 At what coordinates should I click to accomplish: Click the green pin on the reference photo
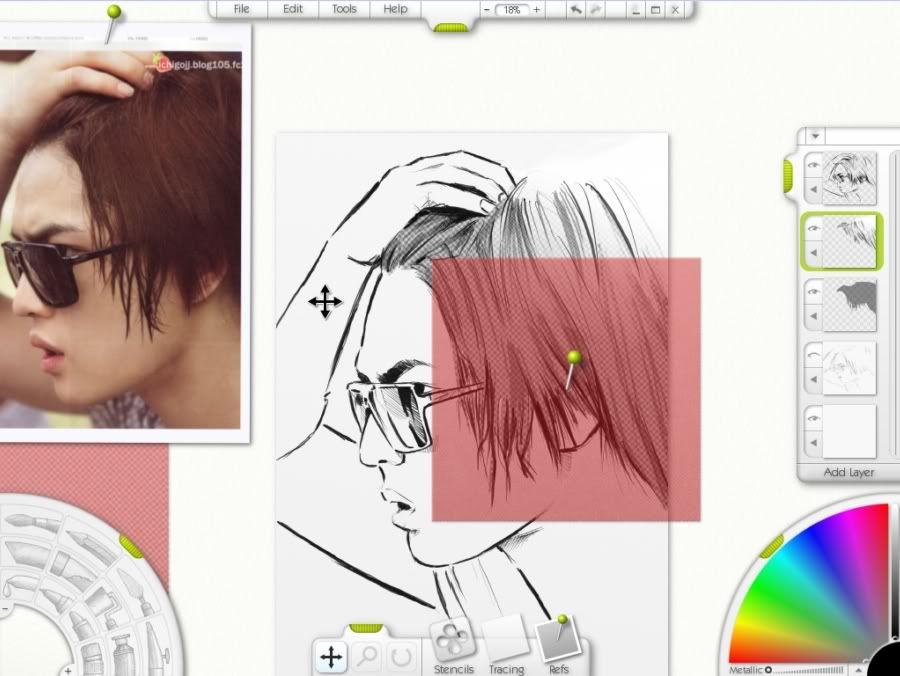coord(114,11)
